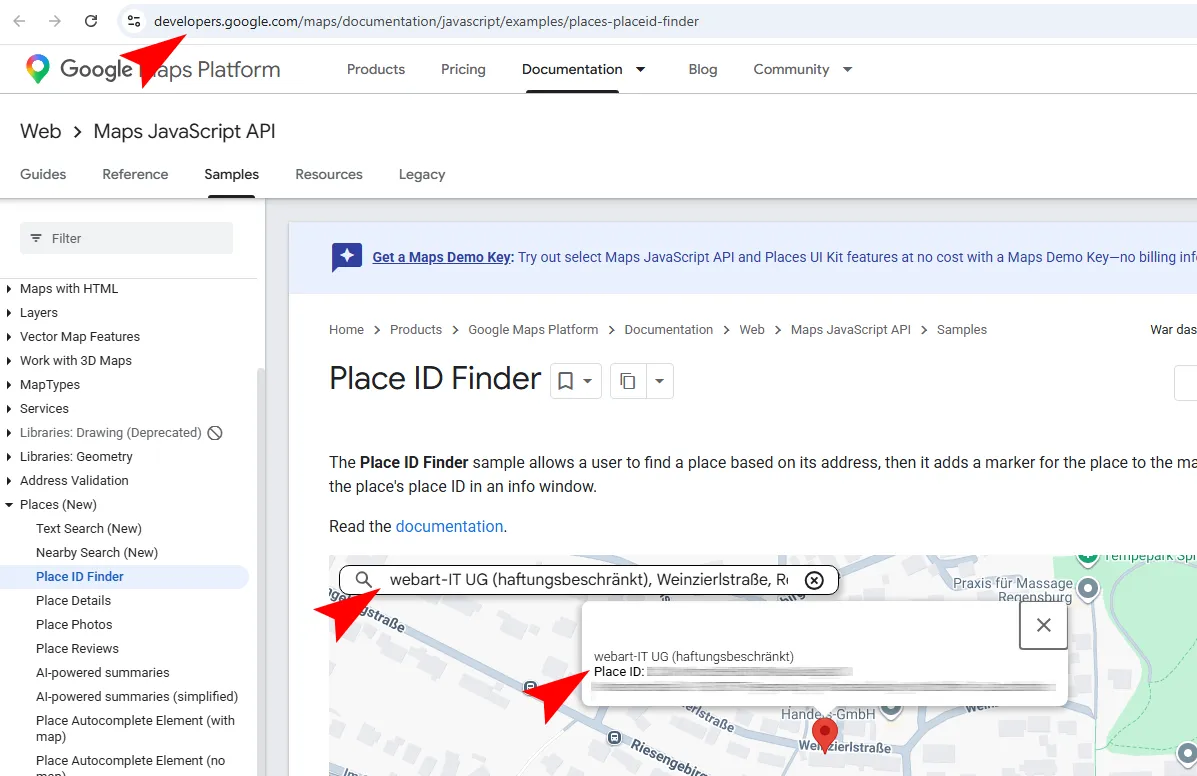Open Place Reviews sample
The image size is (1197, 776).
coord(77,649)
